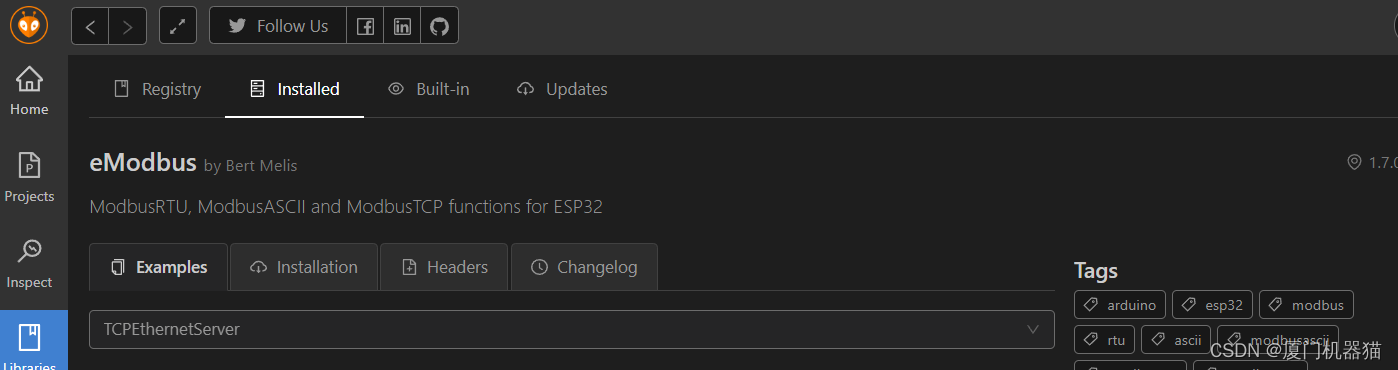This screenshot has width=1398, height=370.
Task: Open the GitHub icon link
Action: [439, 26]
